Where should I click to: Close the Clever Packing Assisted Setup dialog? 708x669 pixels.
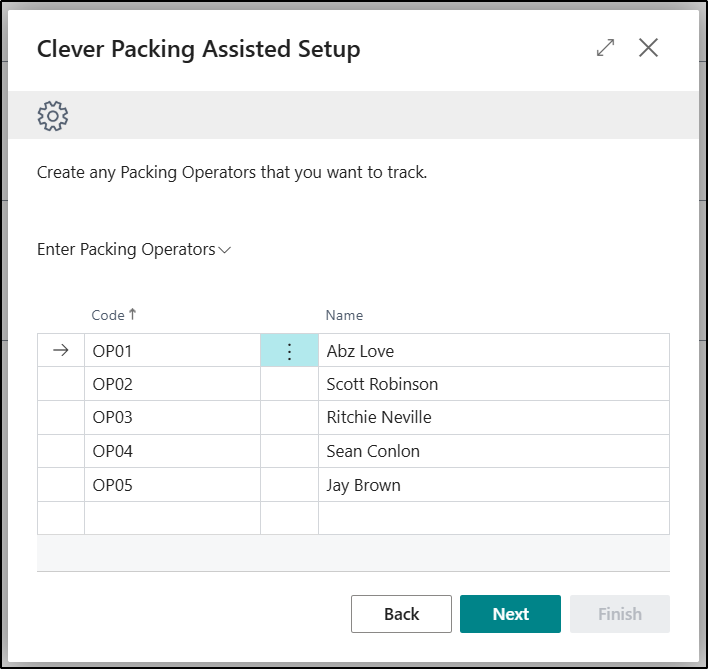tap(648, 48)
